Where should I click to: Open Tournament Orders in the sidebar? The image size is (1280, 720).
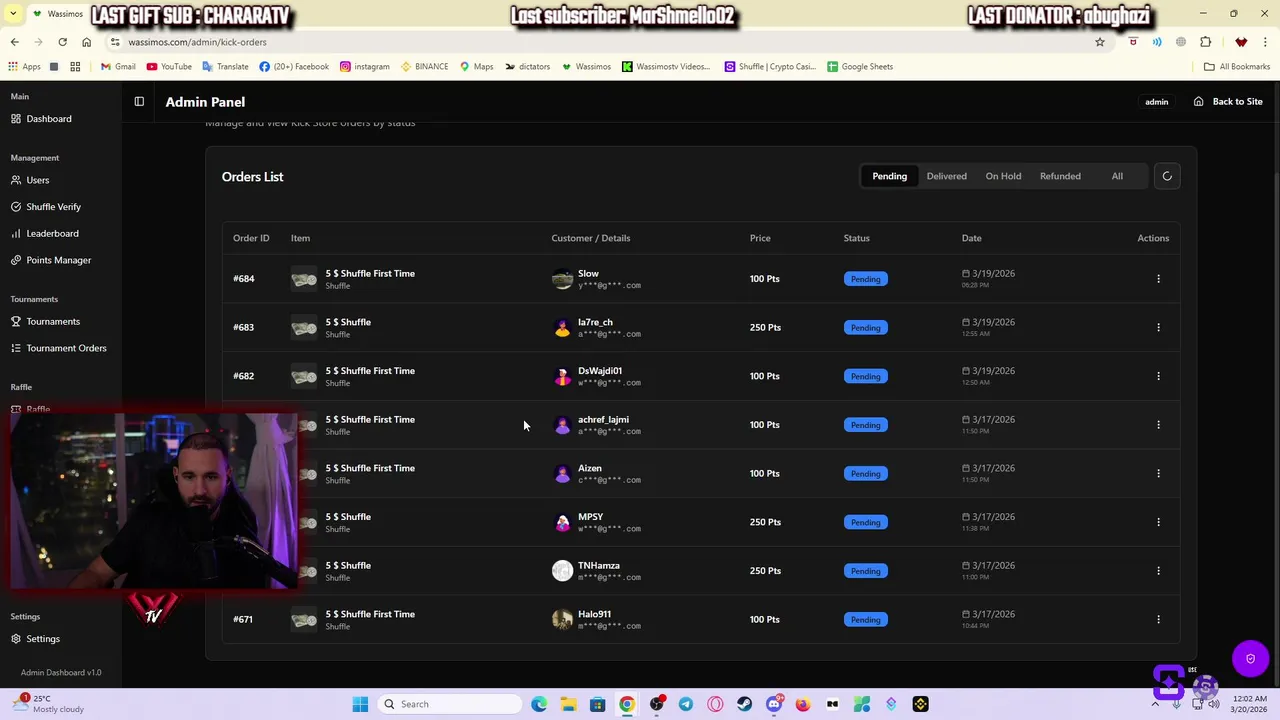tap(58, 348)
